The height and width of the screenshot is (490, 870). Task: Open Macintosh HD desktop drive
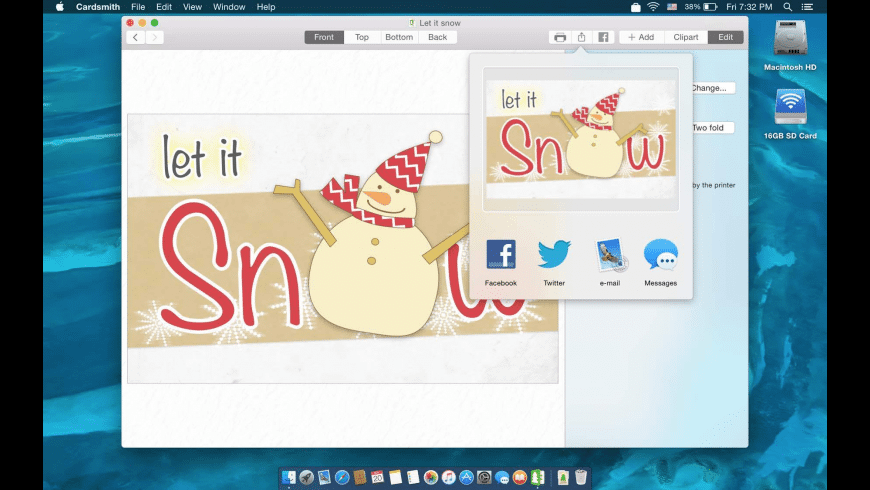(x=790, y=46)
